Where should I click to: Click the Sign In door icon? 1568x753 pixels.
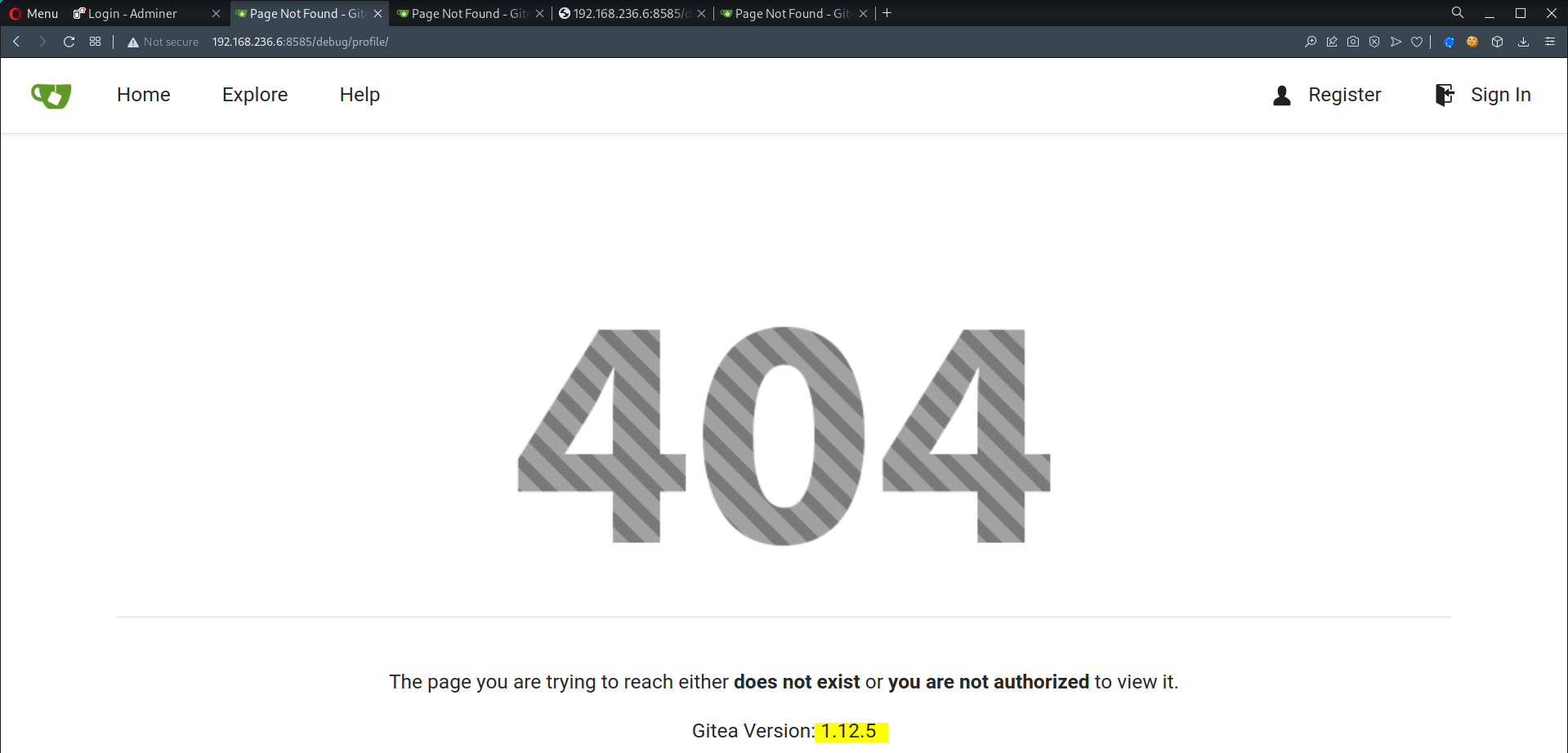click(x=1445, y=95)
